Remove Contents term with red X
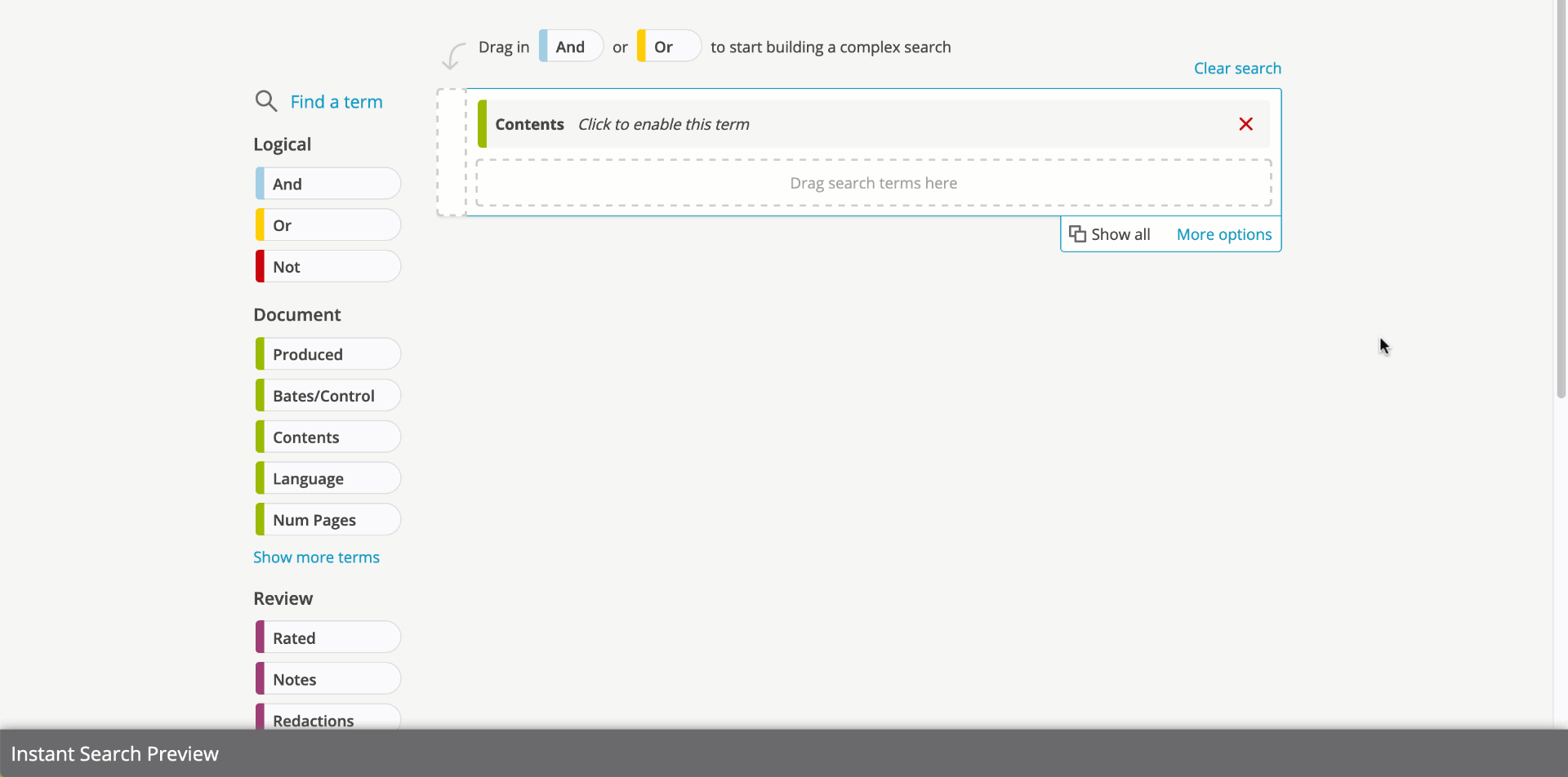Image resolution: width=1568 pixels, height=777 pixels. click(1245, 124)
